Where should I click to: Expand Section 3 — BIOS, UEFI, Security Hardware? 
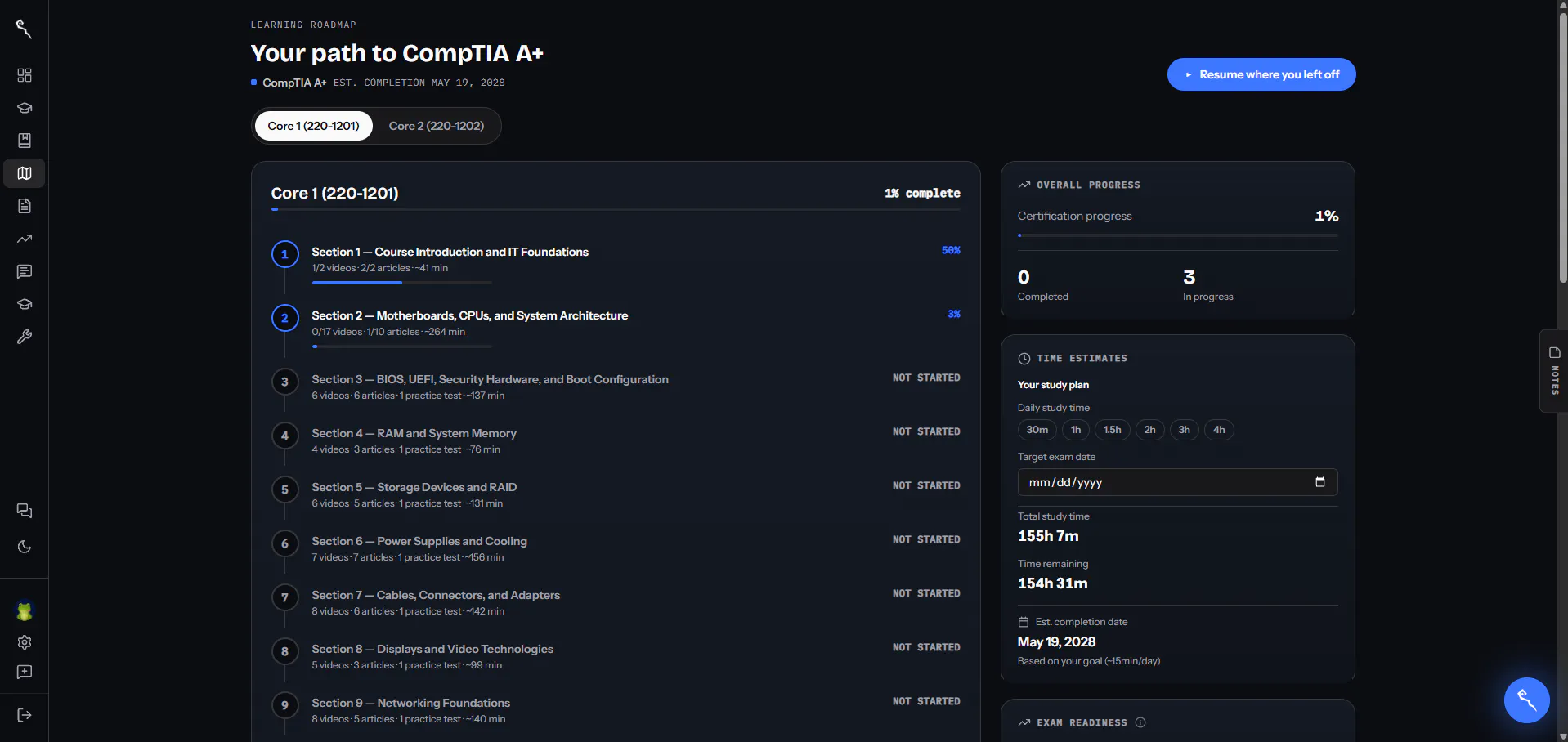(616, 387)
